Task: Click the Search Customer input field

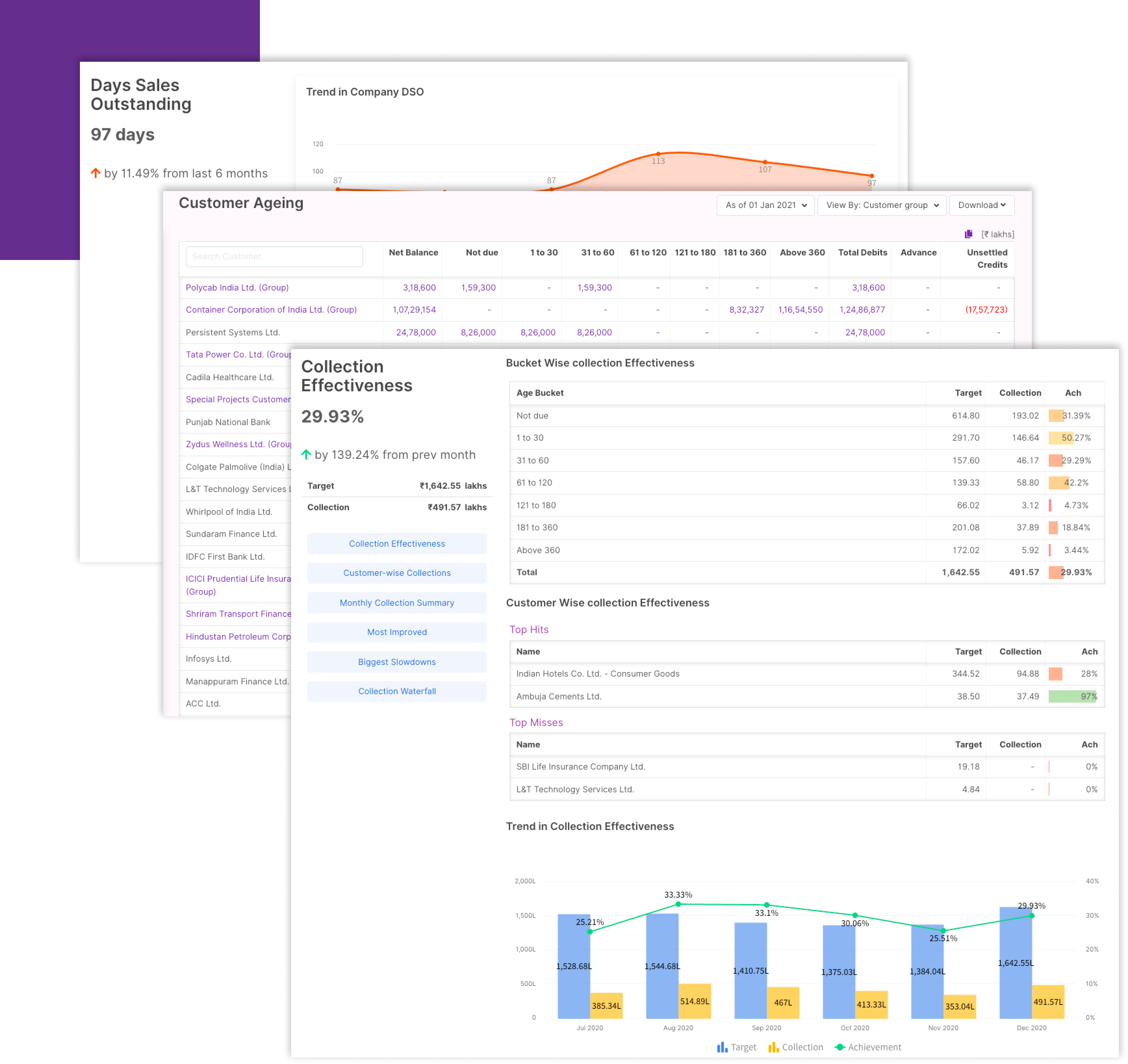Action: [274, 256]
